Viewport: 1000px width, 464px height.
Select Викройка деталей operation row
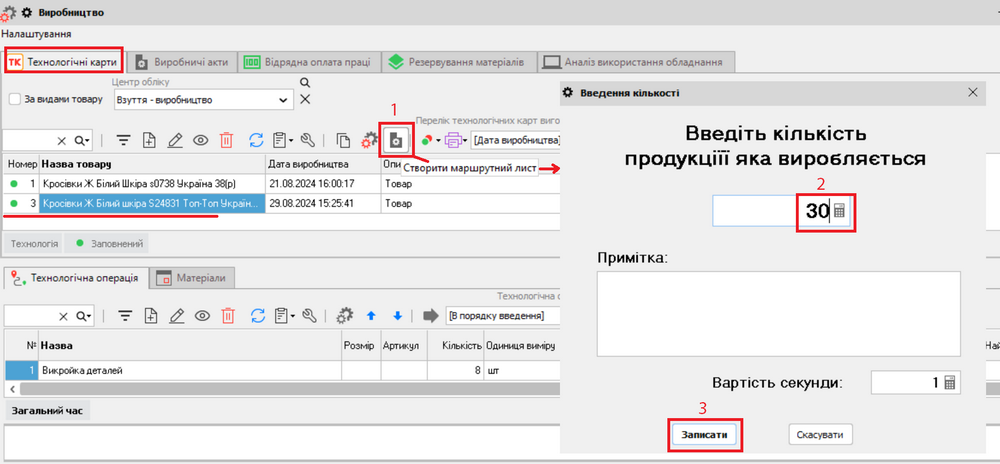coord(282,370)
